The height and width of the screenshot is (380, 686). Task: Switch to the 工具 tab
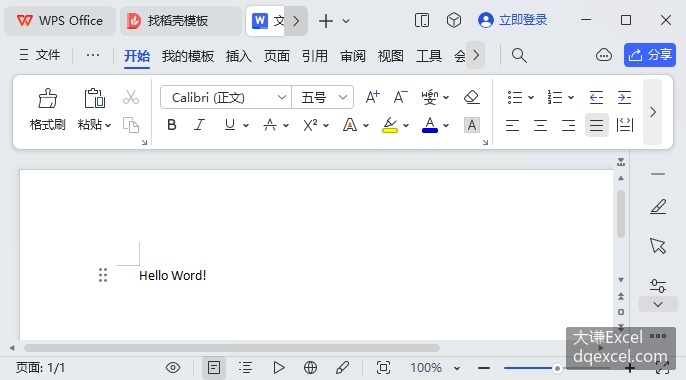coord(429,56)
